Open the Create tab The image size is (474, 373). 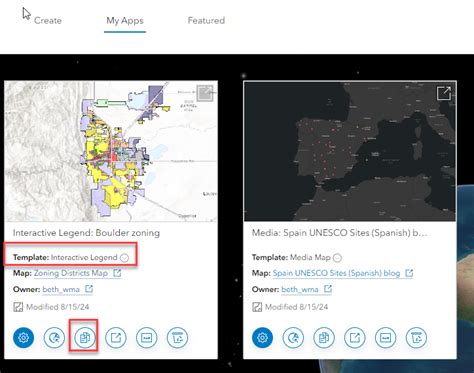coord(48,21)
